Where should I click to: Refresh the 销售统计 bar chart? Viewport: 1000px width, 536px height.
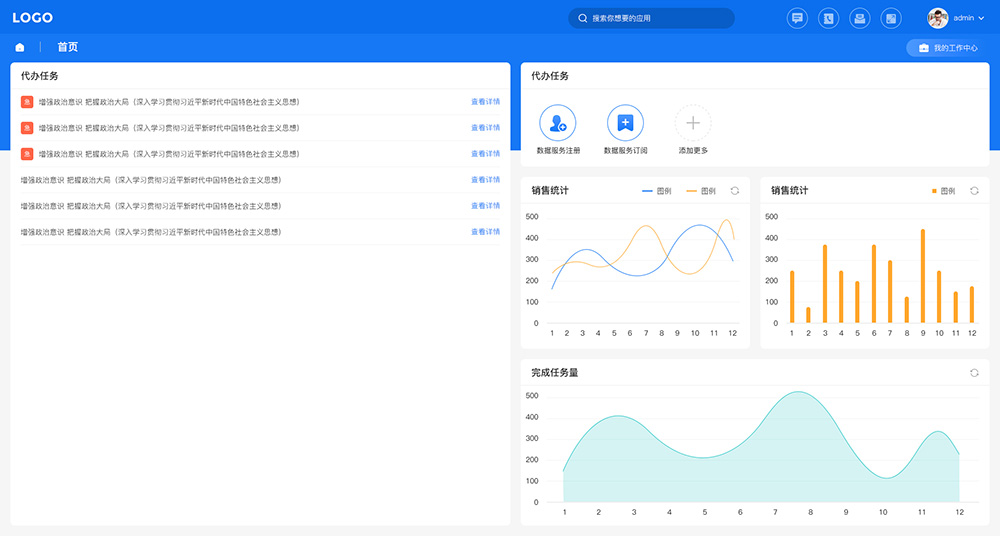(x=974, y=191)
